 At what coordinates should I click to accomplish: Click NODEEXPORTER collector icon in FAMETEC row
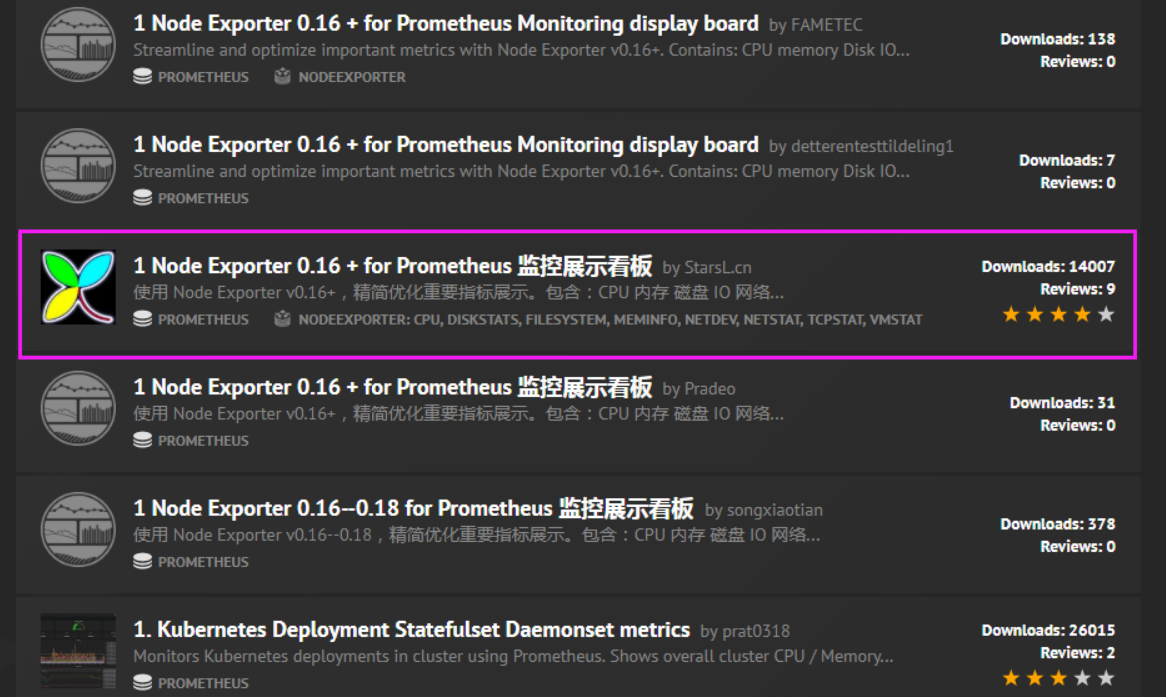point(282,77)
